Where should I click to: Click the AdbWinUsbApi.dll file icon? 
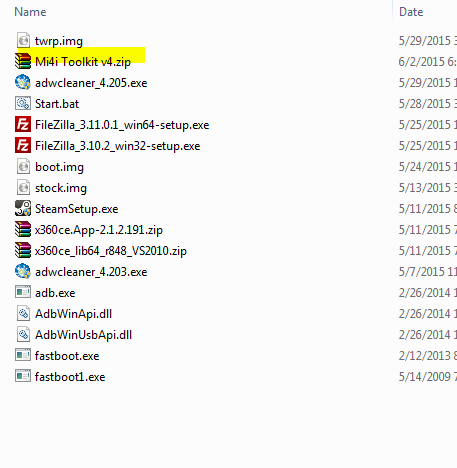coord(23,334)
